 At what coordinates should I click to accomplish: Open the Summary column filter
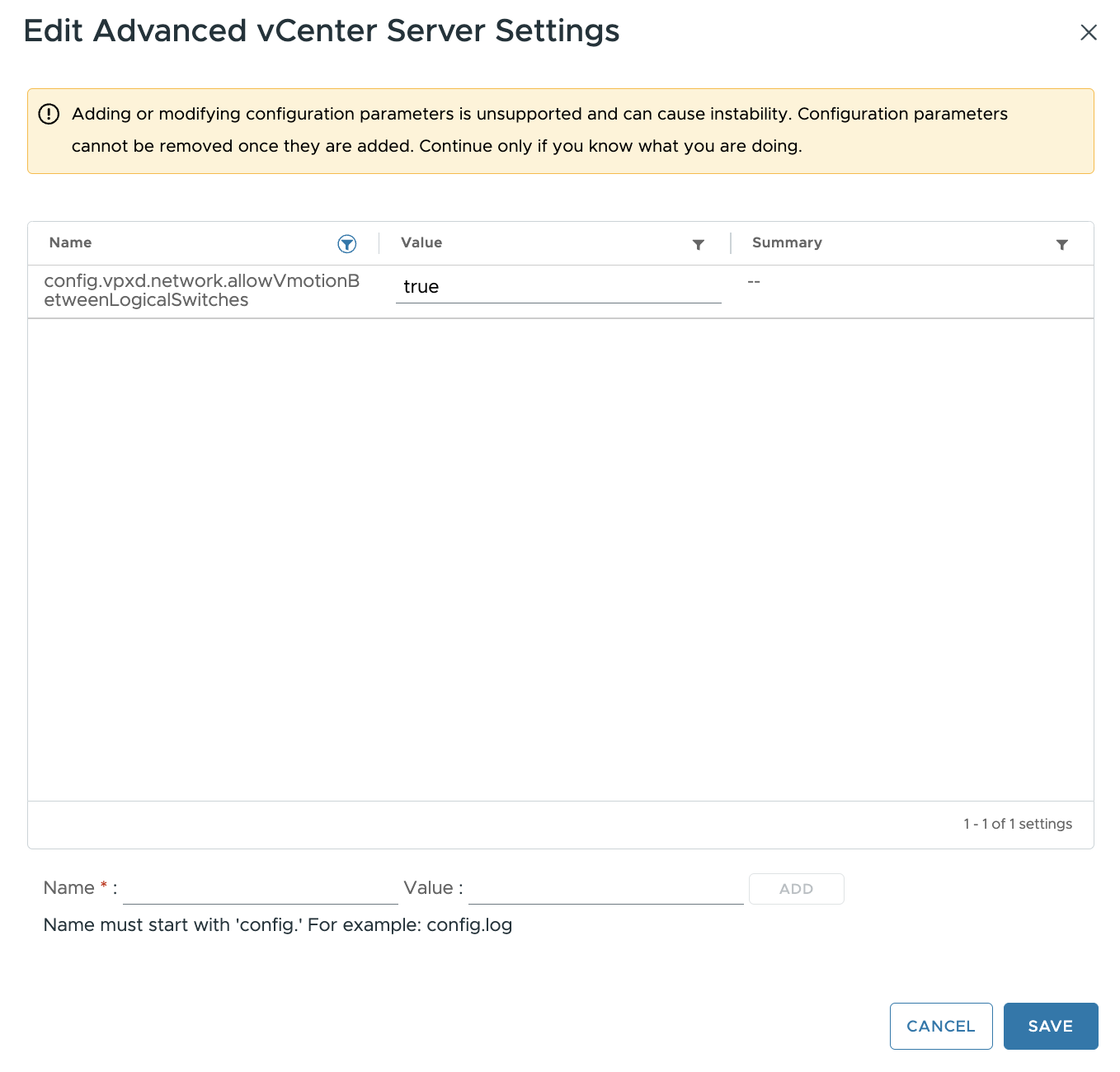click(x=1061, y=244)
